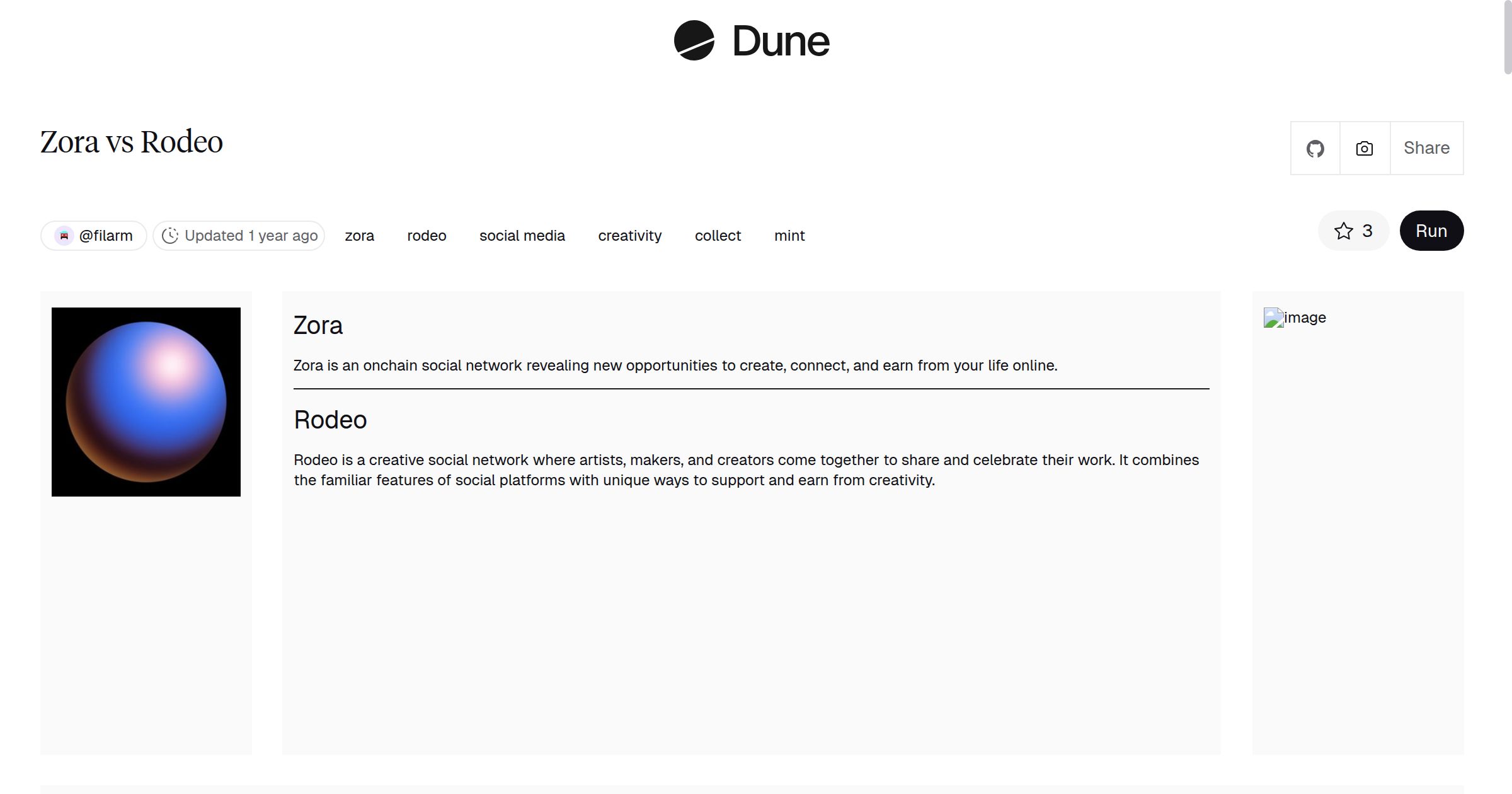
Task: Open the @filarm profile link
Action: 106,236
